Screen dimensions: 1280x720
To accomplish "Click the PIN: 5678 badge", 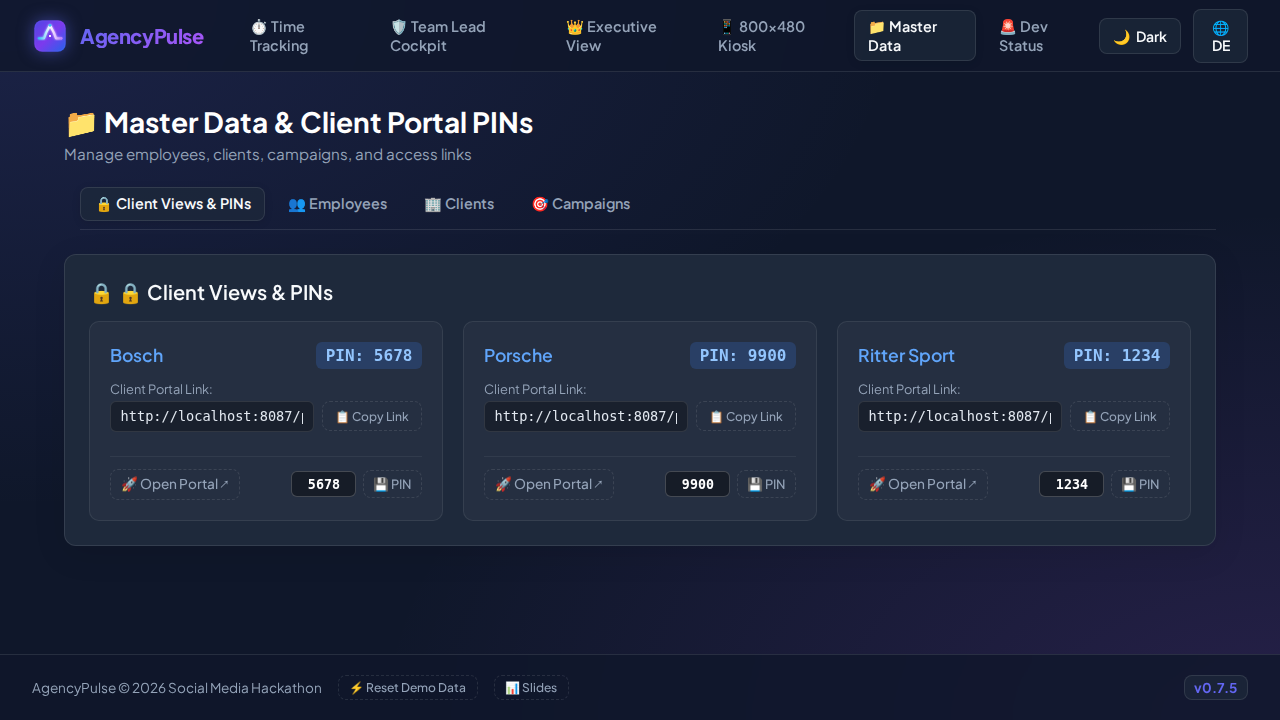I will (x=369, y=355).
